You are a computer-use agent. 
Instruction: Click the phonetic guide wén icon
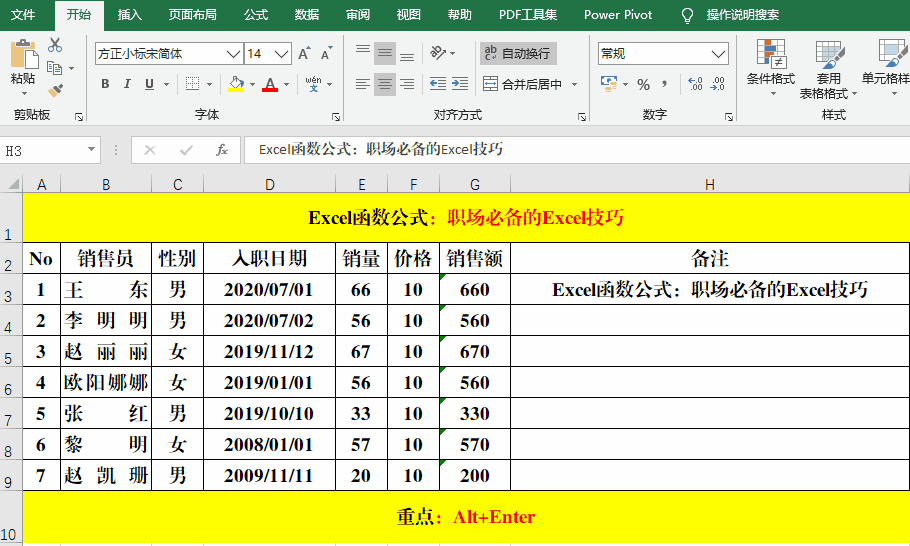point(313,84)
